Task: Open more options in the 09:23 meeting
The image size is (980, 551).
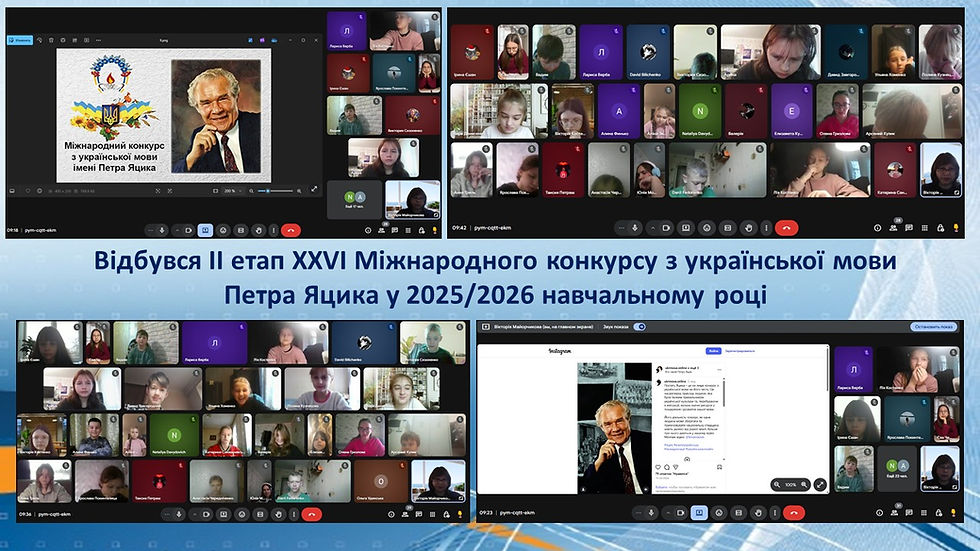Action: 775,513
